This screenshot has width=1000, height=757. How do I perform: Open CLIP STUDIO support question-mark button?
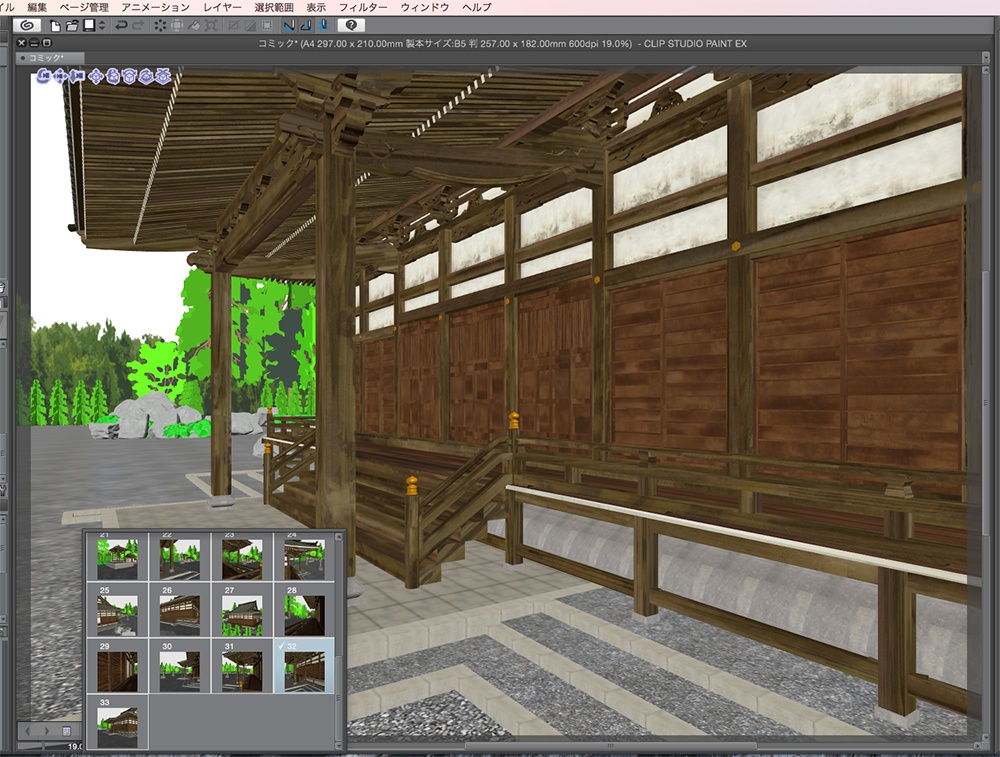pyautogui.click(x=351, y=26)
